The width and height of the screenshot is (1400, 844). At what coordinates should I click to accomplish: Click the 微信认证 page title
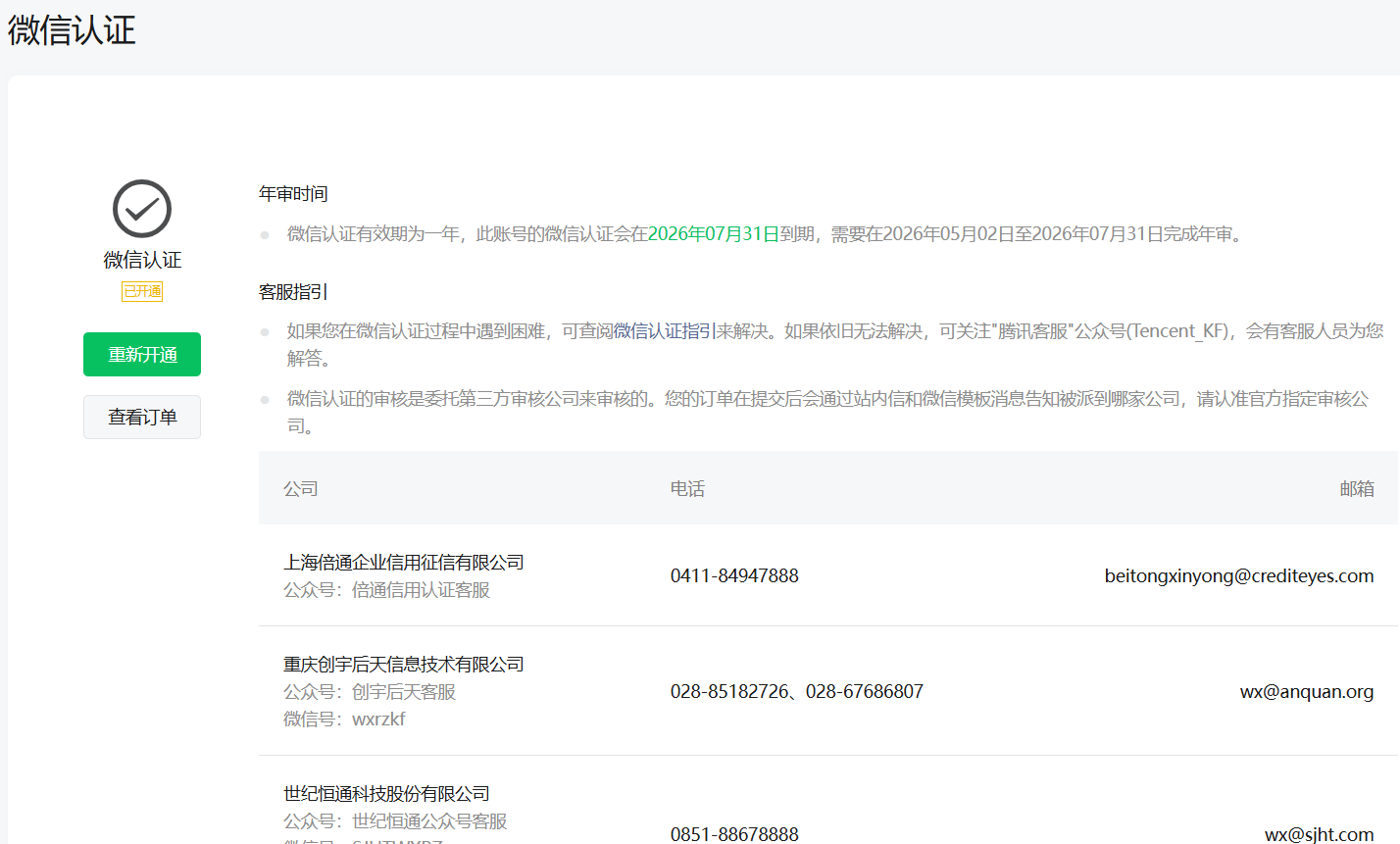[x=72, y=30]
